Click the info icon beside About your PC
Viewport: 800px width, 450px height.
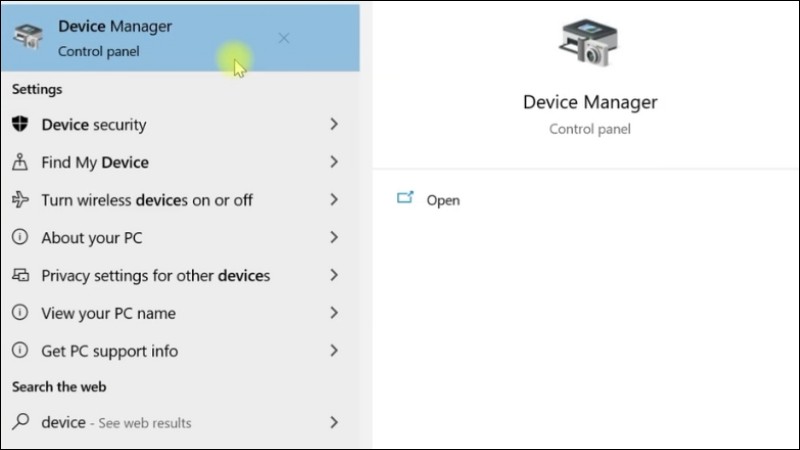tap(20, 237)
